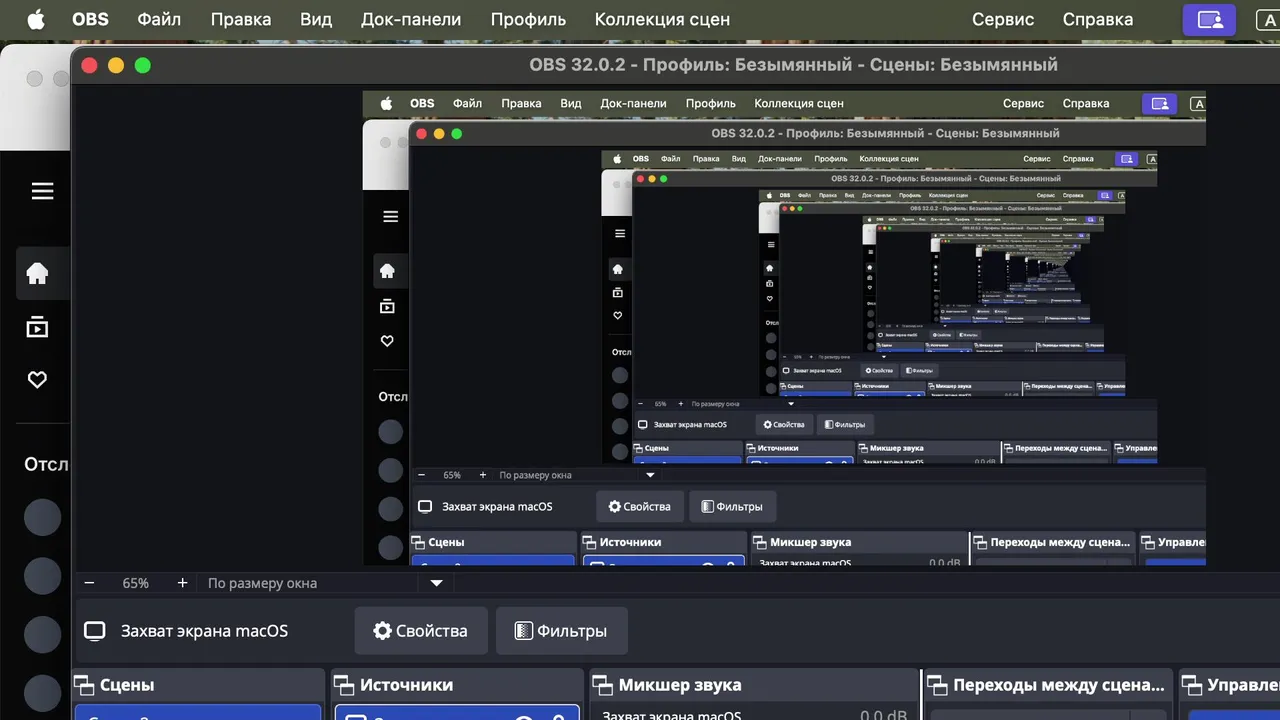Minimize the OBS window with the yellow button
The image size is (1280, 720).
pyautogui.click(x=116, y=65)
